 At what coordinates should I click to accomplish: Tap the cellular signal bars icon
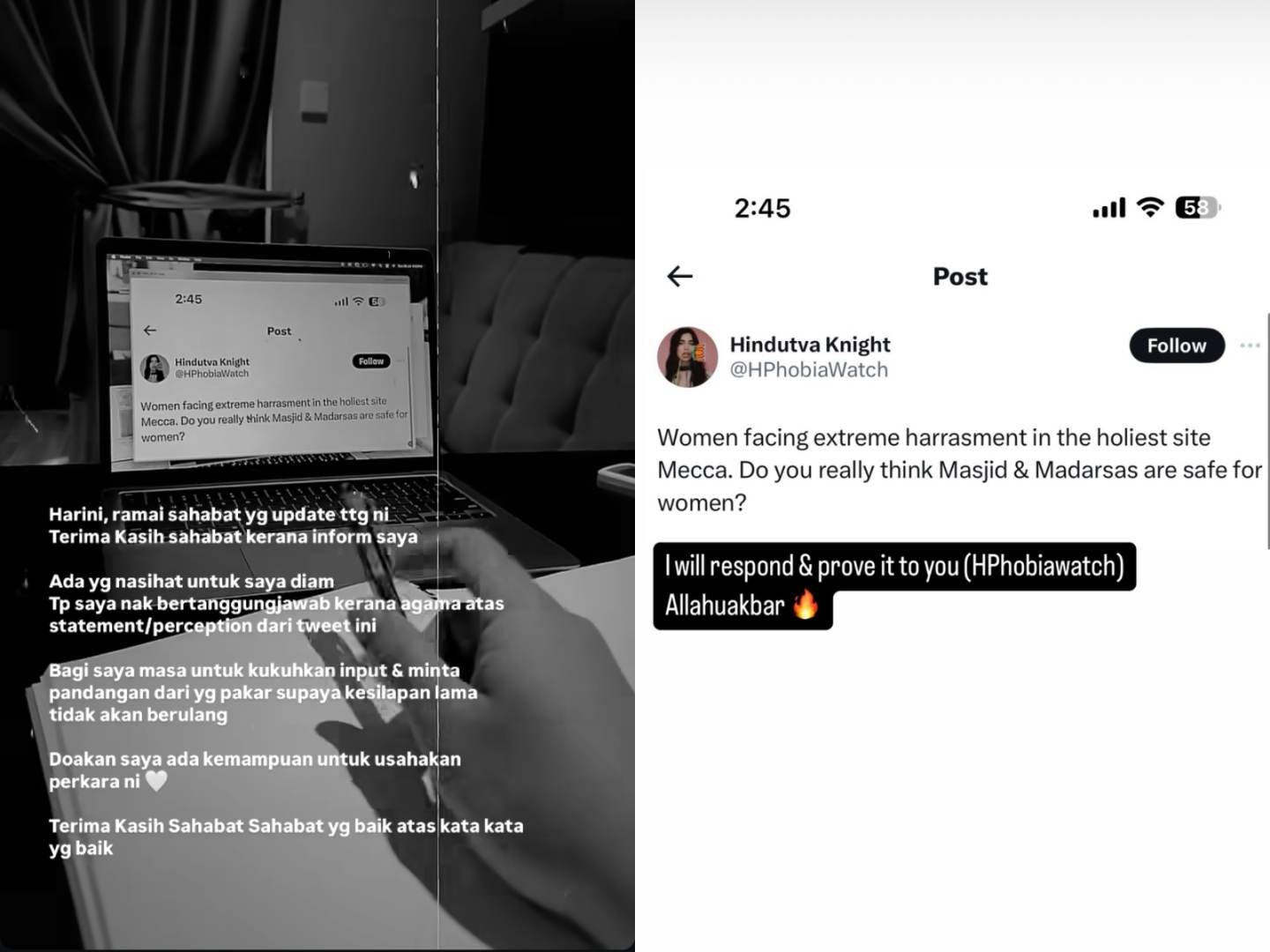tap(1109, 208)
